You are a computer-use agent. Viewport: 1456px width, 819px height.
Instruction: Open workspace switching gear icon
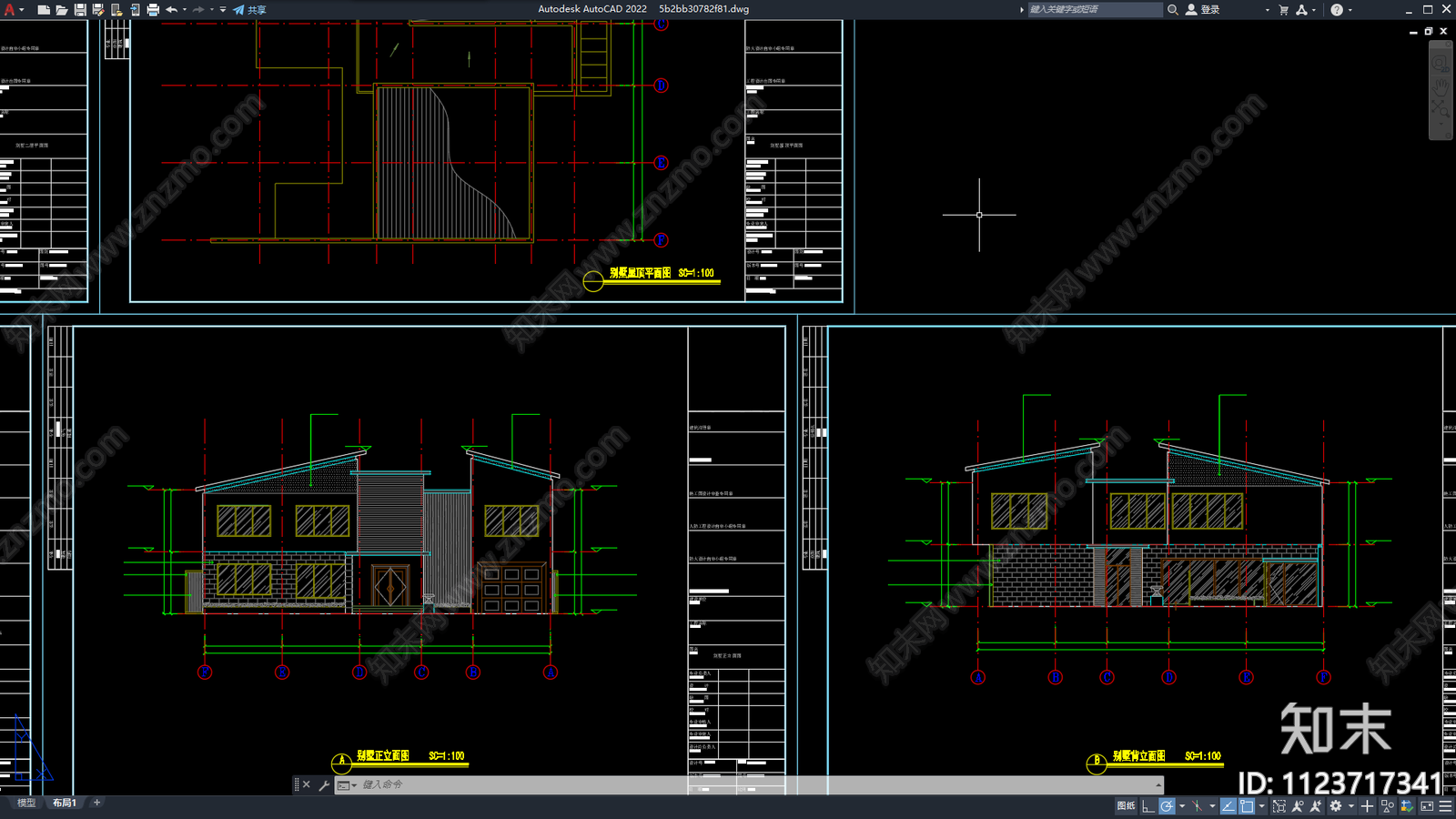tap(1336, 806)
